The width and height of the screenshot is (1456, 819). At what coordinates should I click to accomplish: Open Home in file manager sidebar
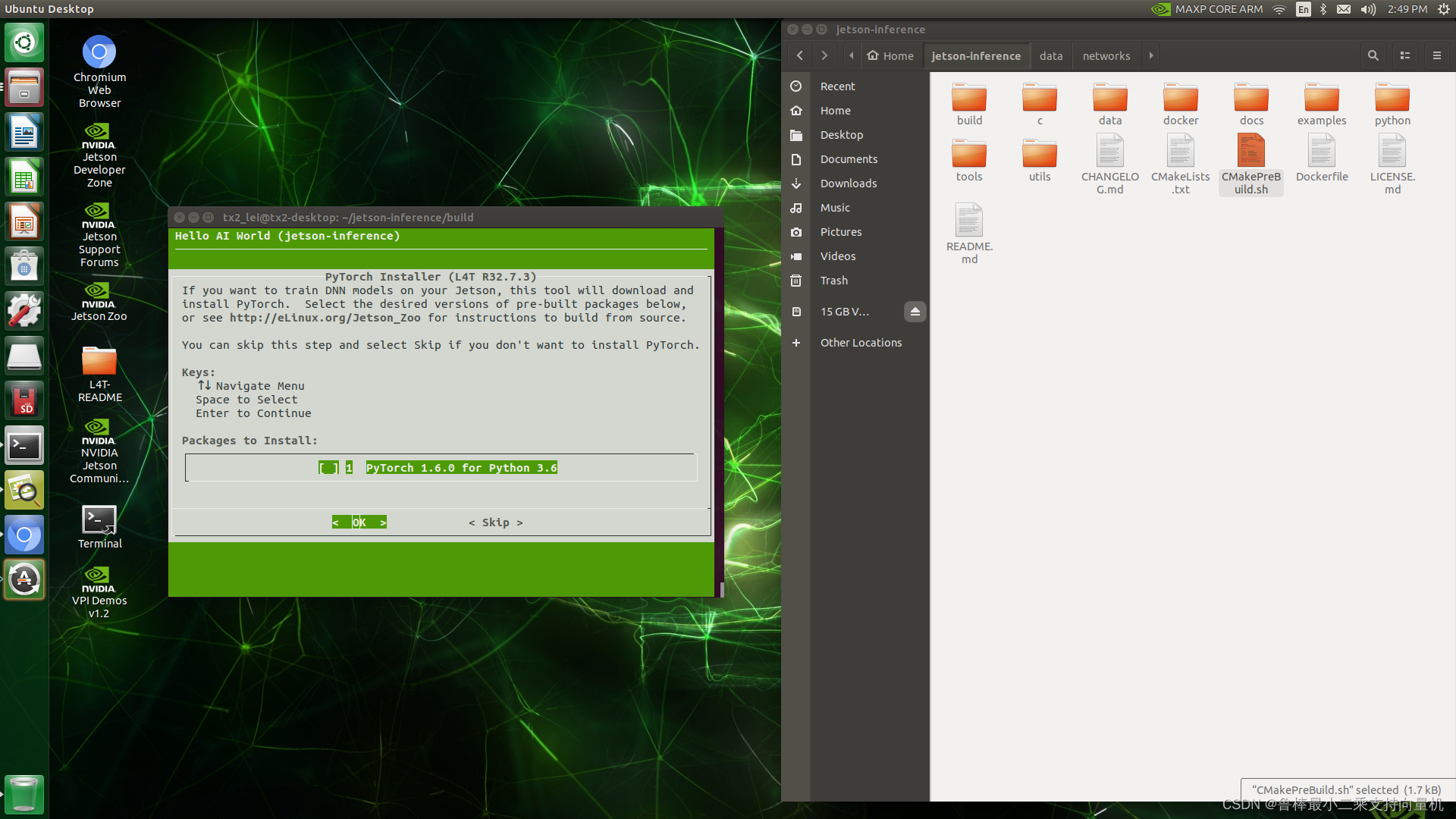(x=855, y=111)
